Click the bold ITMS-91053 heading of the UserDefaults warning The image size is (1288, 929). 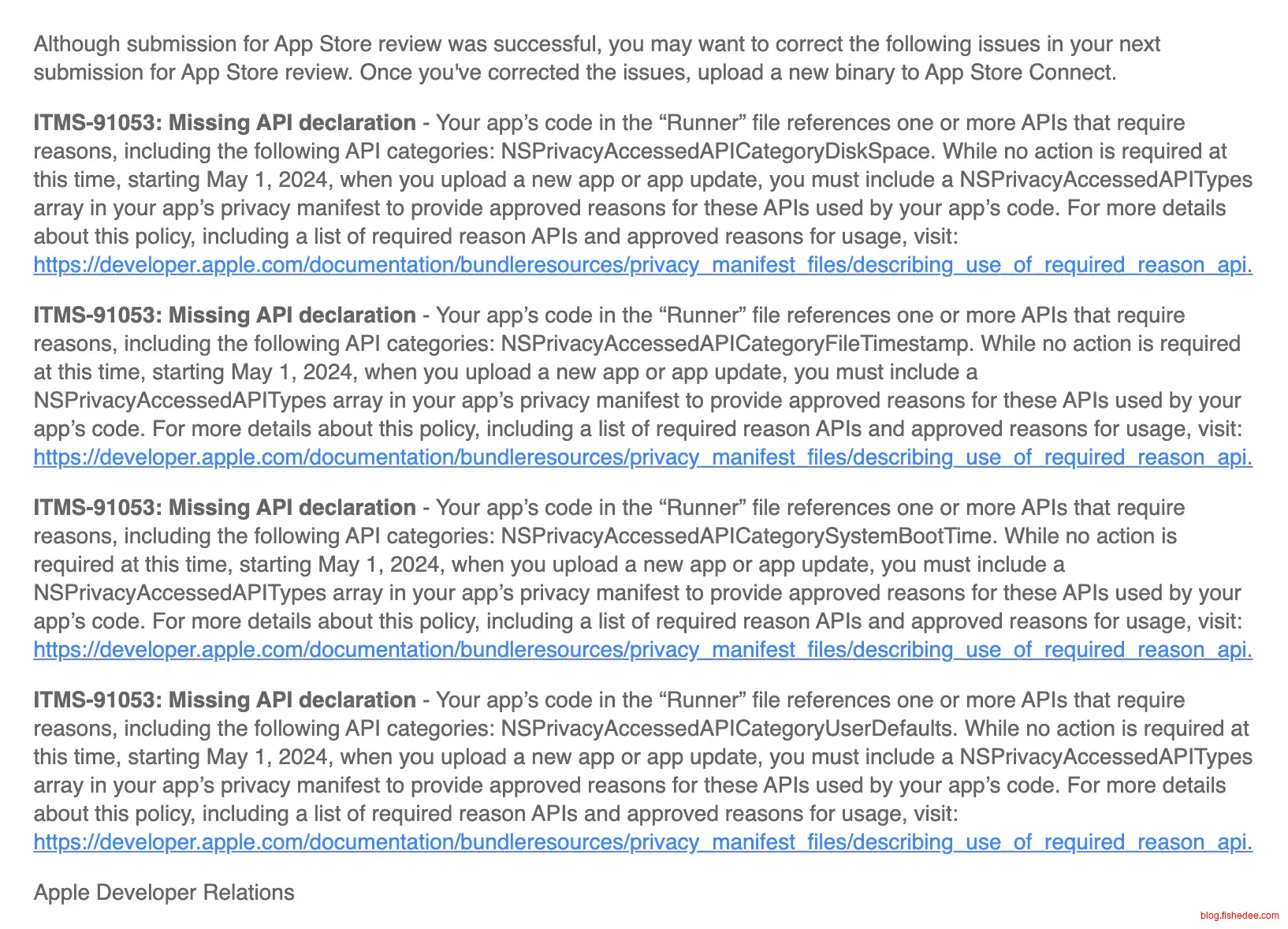[224, 700]
